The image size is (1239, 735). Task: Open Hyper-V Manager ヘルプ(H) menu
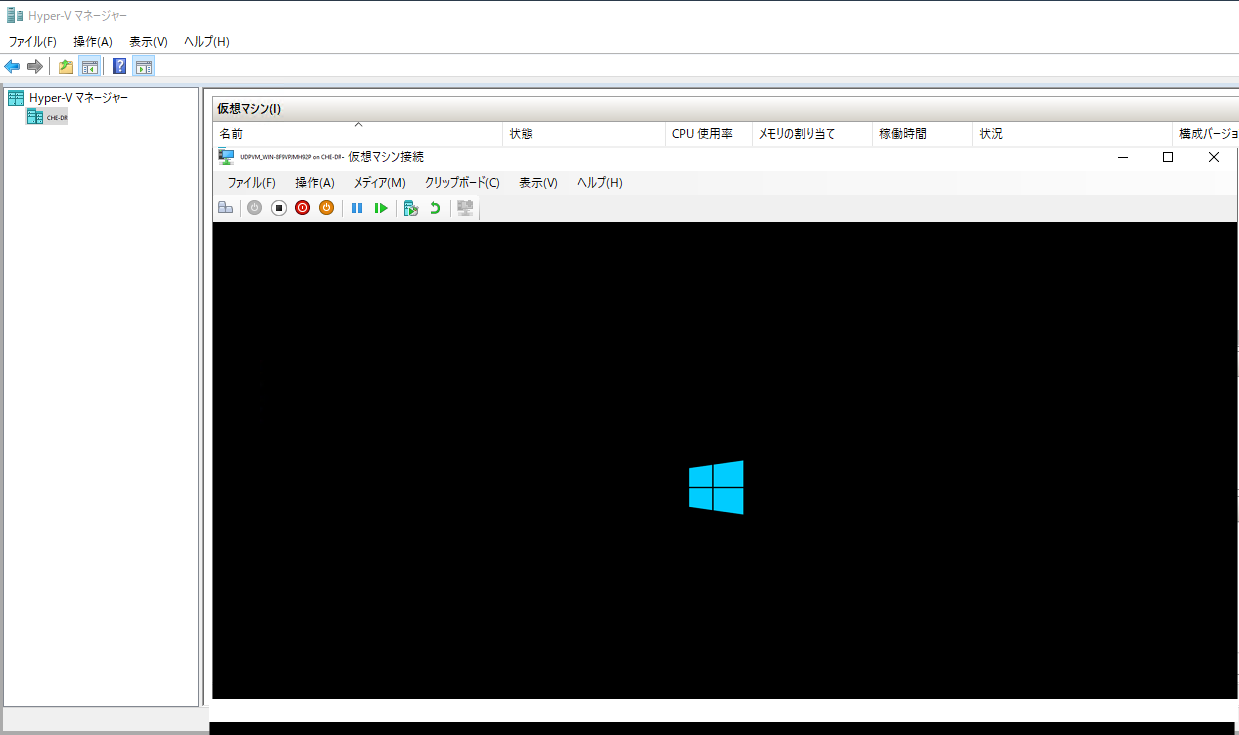tap(207, 42)
